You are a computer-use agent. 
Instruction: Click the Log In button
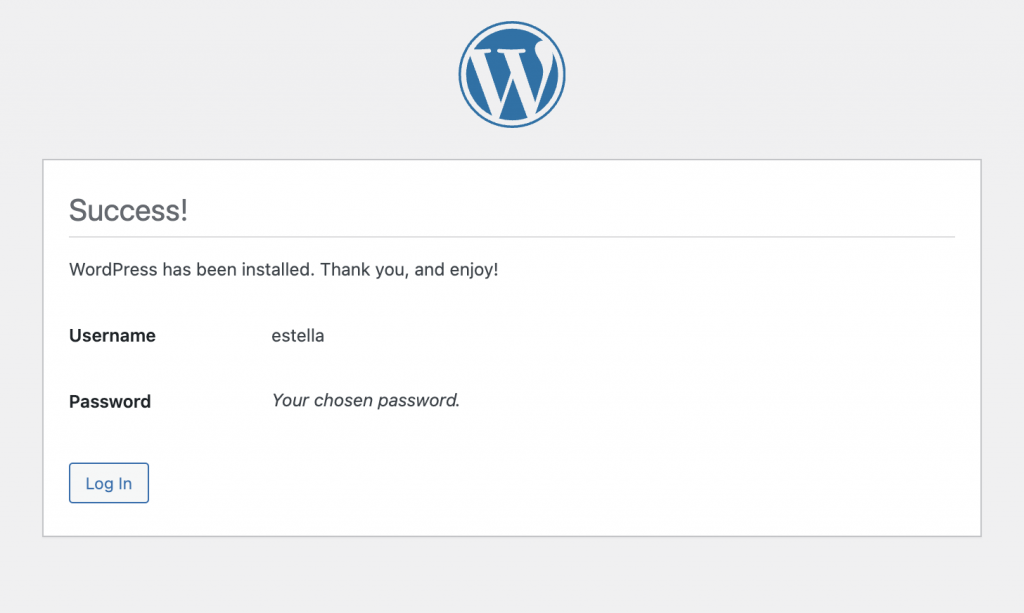[x=109, y=483]
